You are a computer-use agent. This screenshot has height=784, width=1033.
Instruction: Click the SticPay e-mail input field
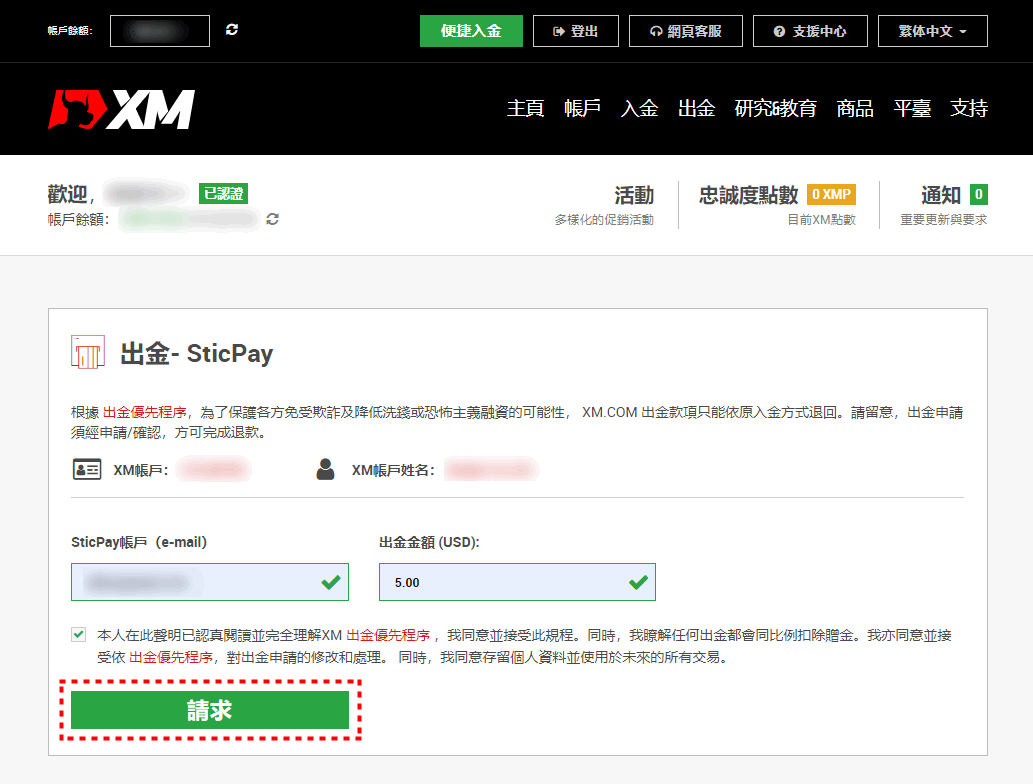tap(209, 582)
